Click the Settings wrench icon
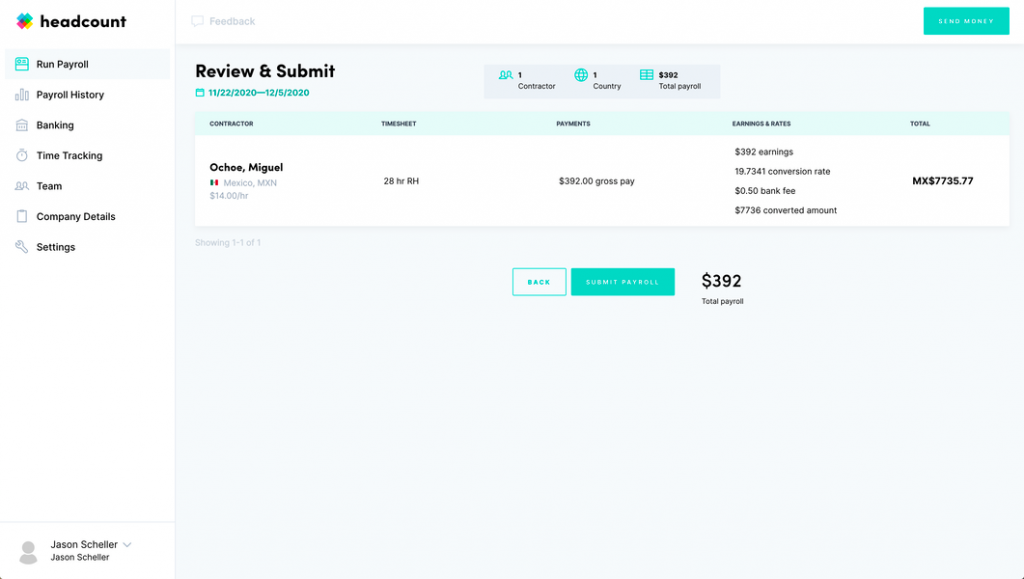 tap(22, 246)
